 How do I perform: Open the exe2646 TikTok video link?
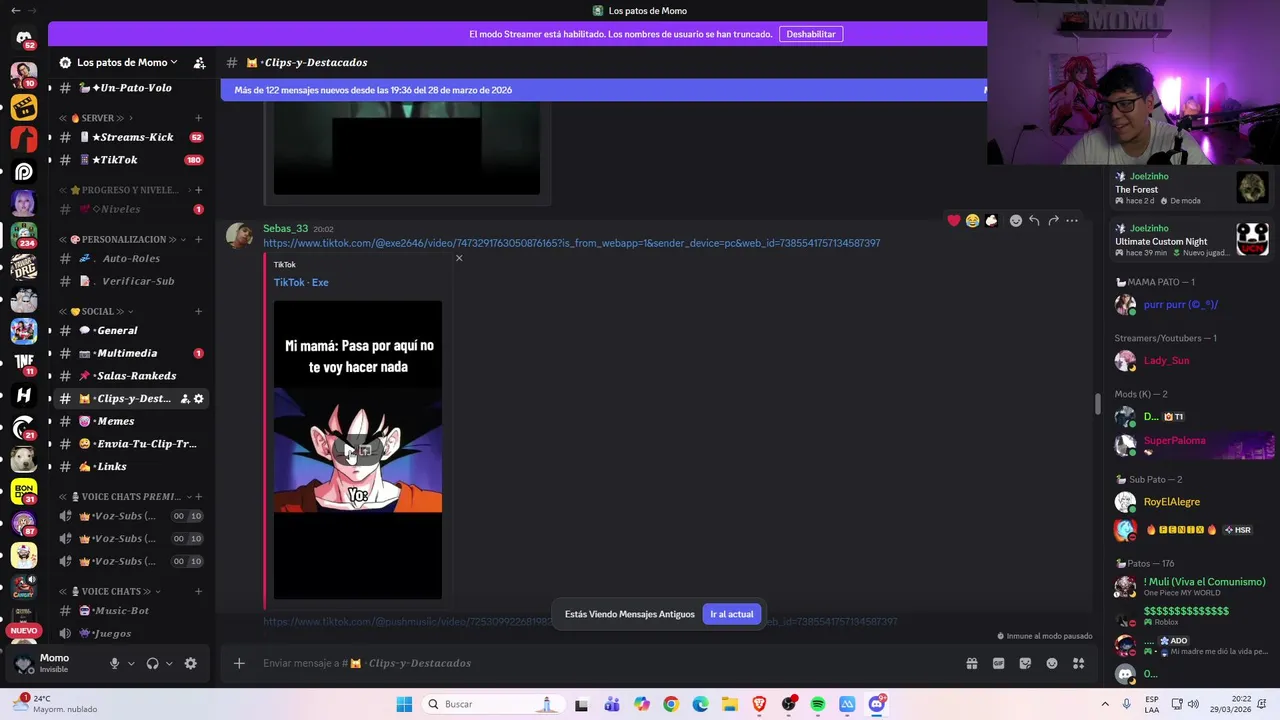tap(571, 243)
